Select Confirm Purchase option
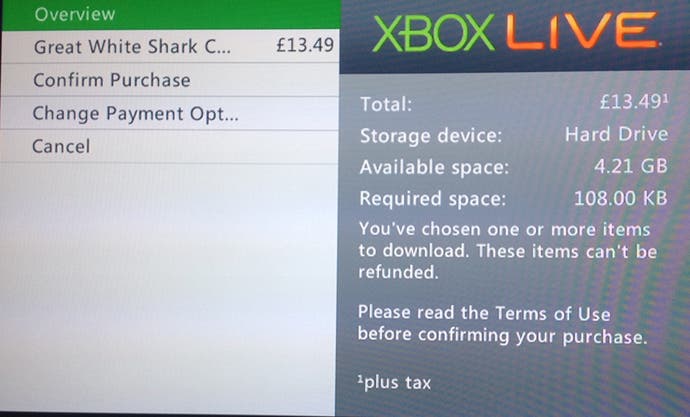690x417 pixels. tap(170, 80)
